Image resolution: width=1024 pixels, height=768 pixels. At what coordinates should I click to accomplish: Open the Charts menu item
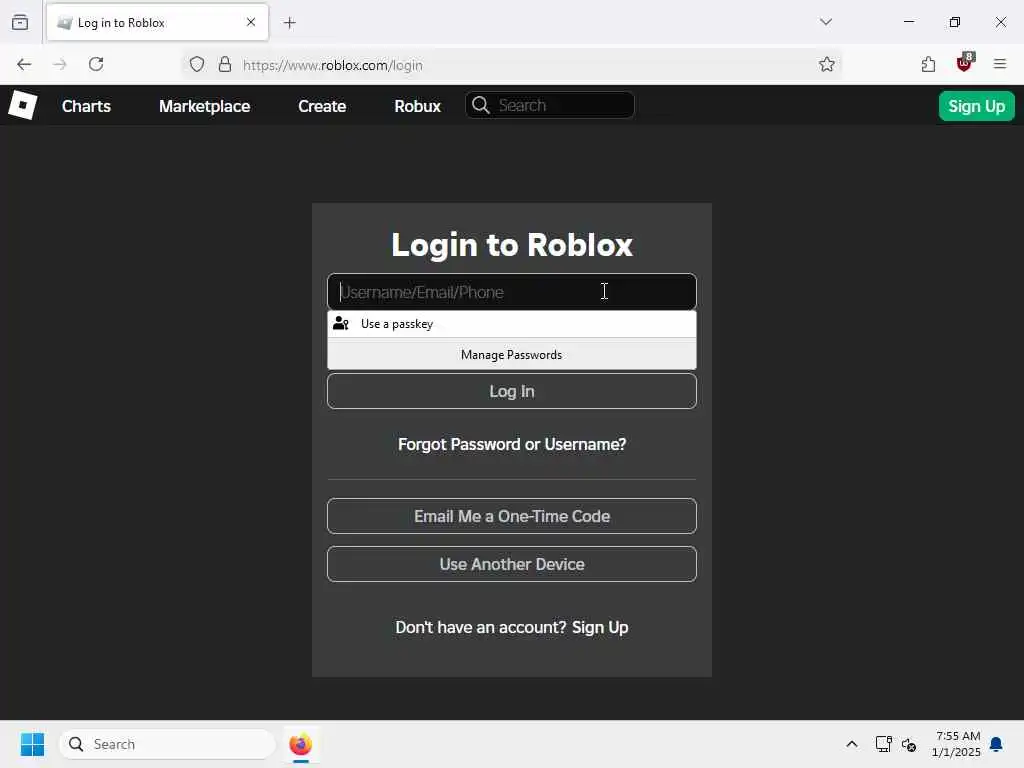point(86,106)
